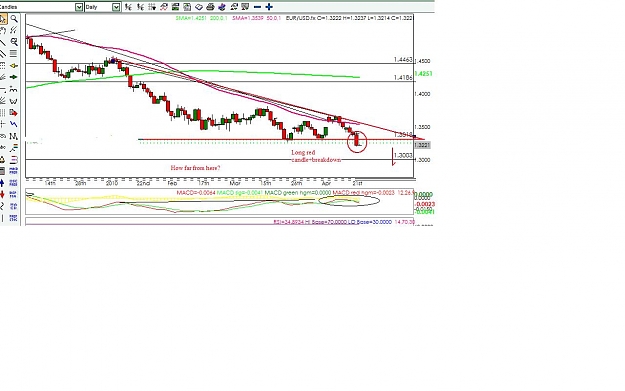The image size is (625, 391).
Task: Zoom in with the blue plus icon
Action: pos(269,7)
